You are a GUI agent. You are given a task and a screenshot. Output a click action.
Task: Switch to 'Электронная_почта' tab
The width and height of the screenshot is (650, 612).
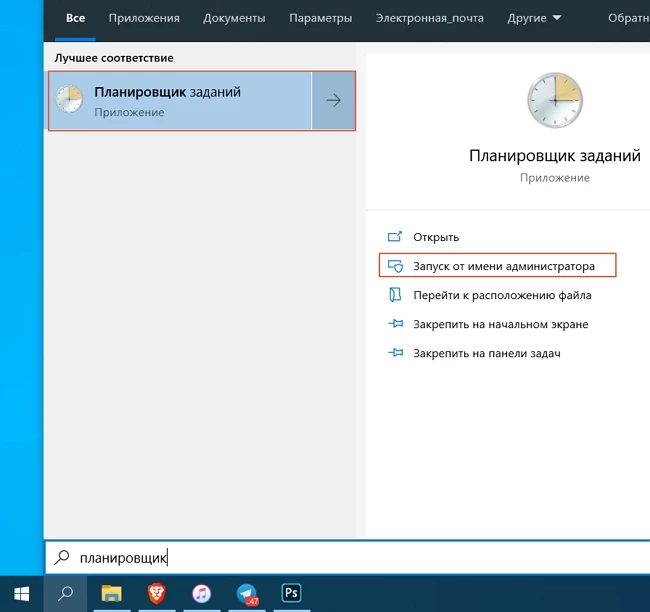(429, 18)
